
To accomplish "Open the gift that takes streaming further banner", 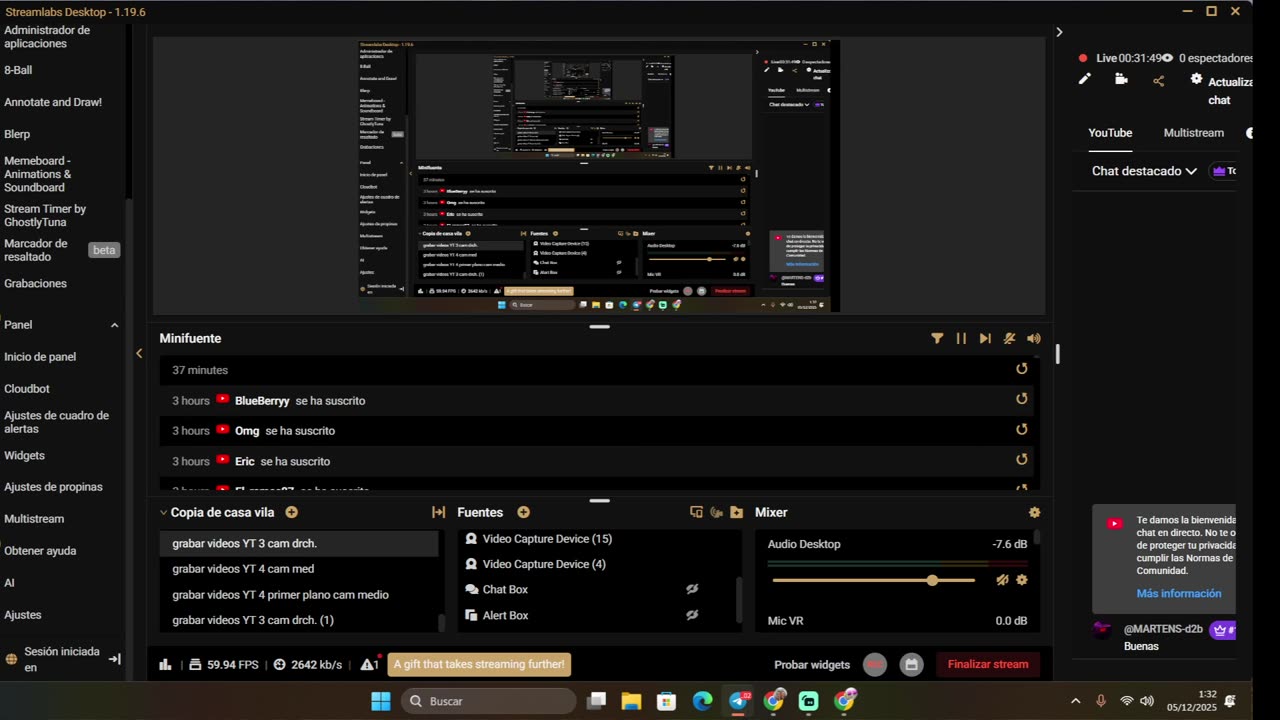I will click(479, 664).
